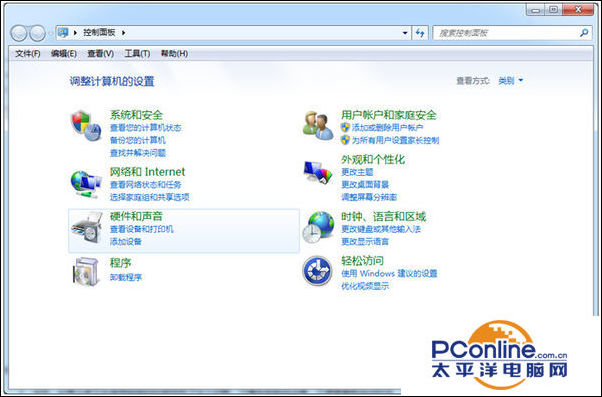Click 备份您的计算机 link

137,140
